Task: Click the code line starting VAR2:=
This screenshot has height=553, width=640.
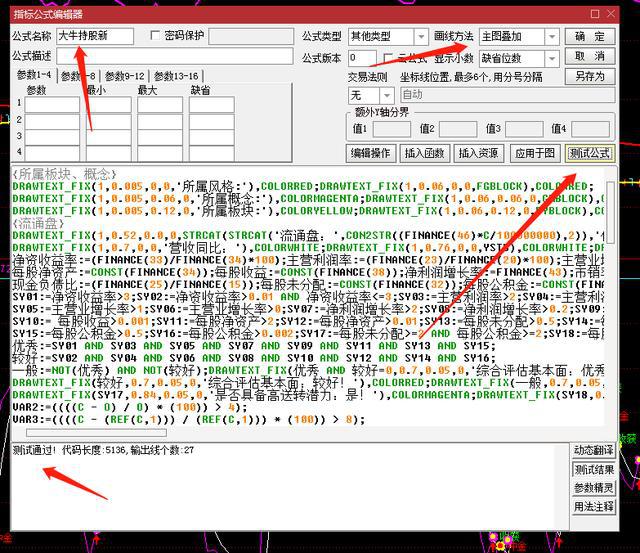Action: (130, 407)
